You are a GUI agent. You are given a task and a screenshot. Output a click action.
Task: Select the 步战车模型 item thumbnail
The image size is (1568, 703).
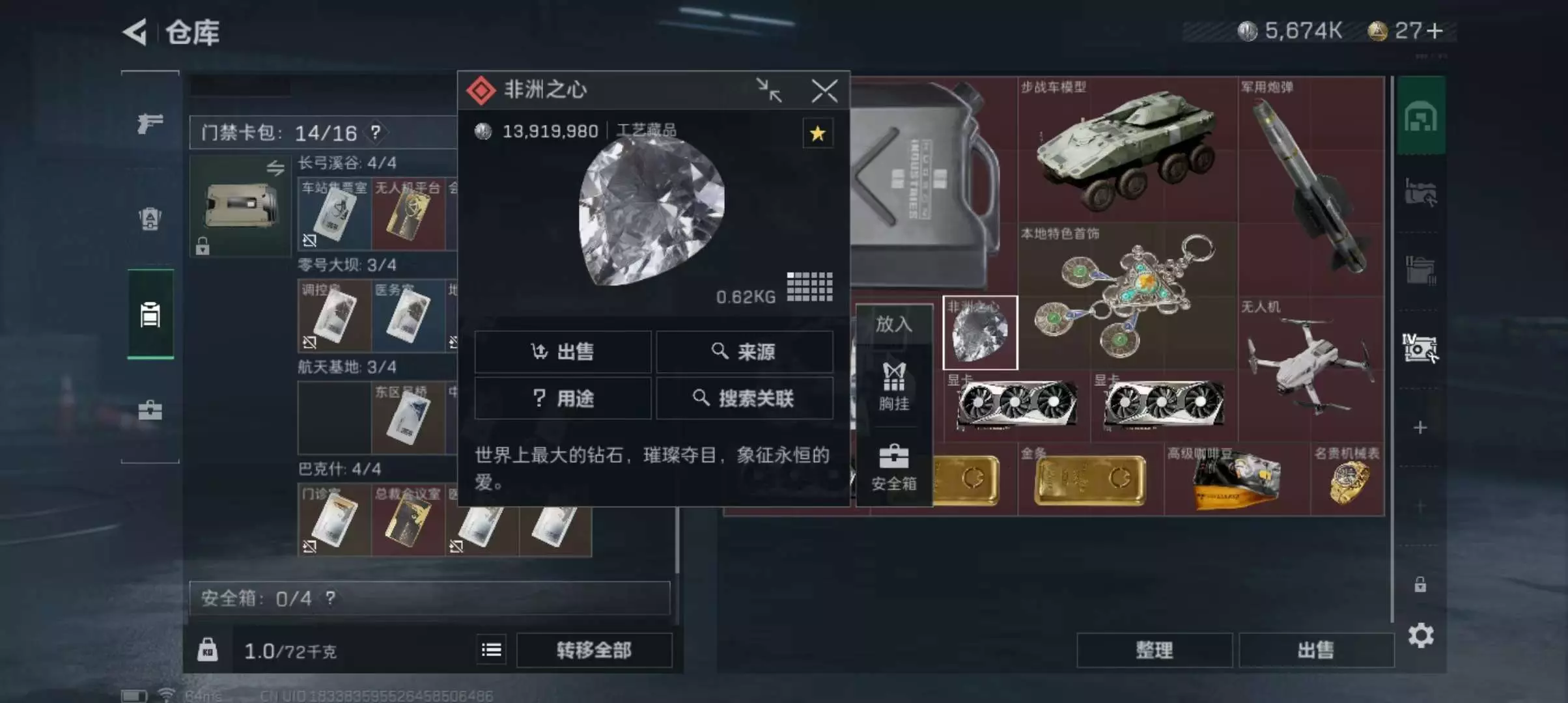point(1127,150)
